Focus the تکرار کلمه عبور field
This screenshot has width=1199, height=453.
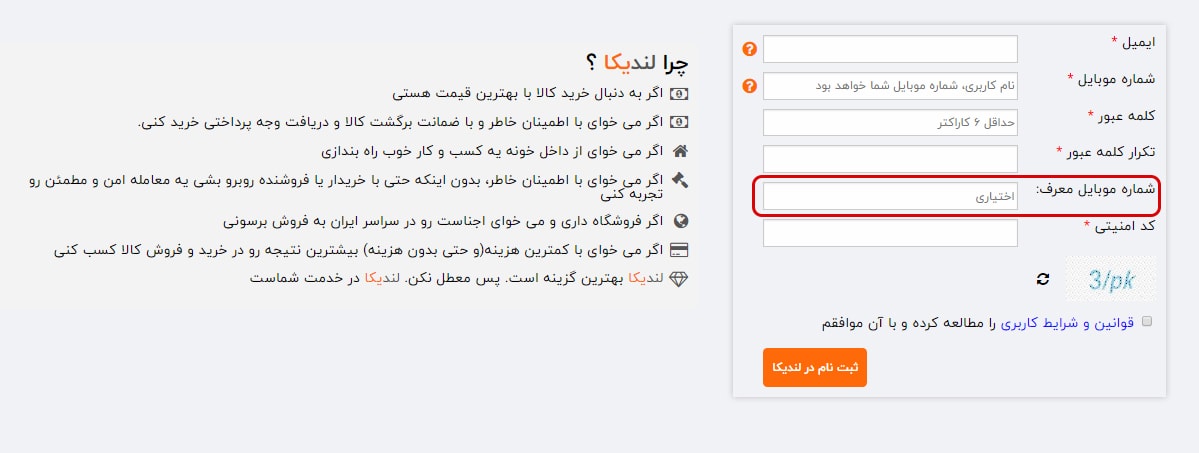[x=890, y=159]
